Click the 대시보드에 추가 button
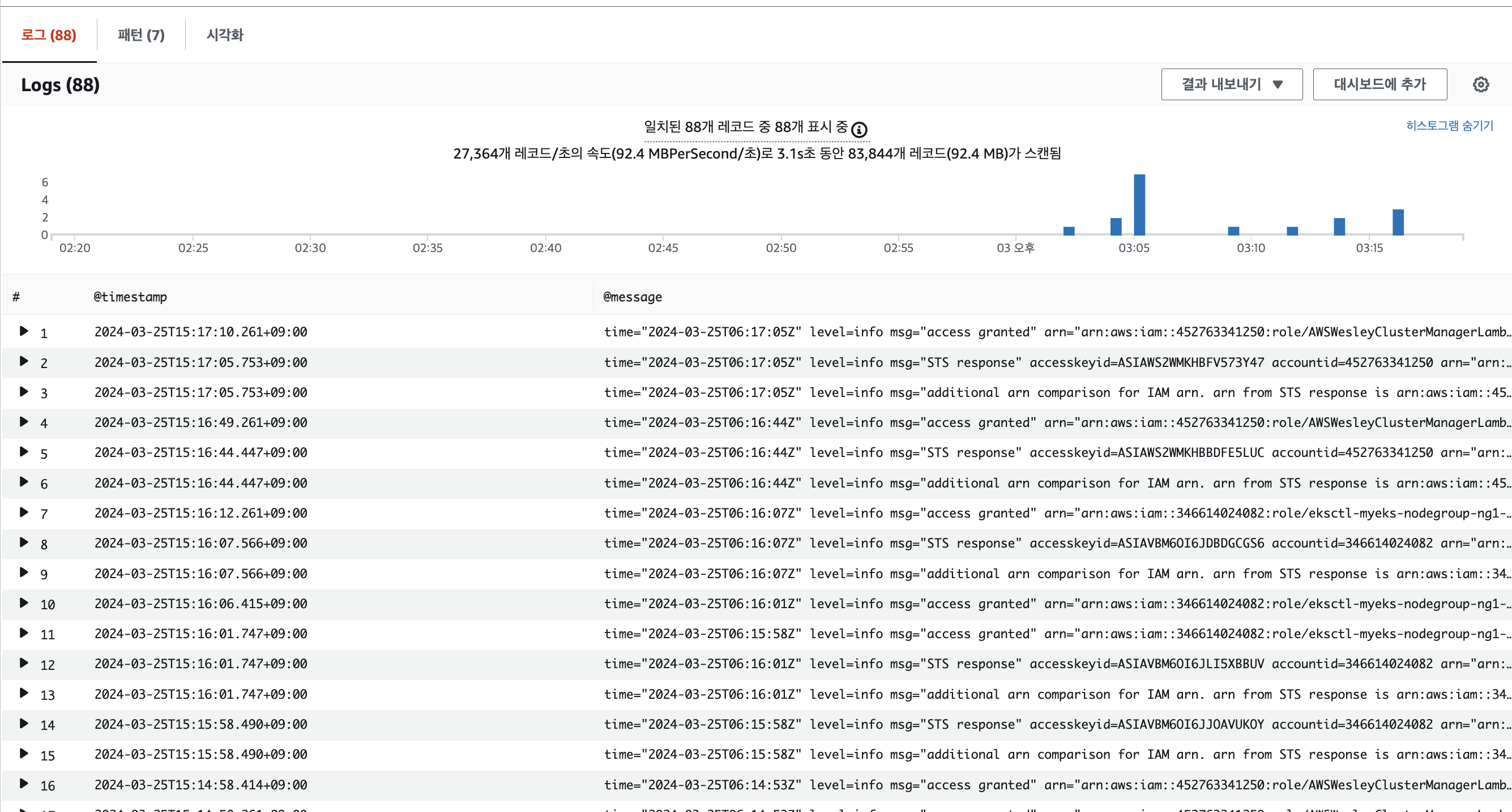 point(1379,84)
